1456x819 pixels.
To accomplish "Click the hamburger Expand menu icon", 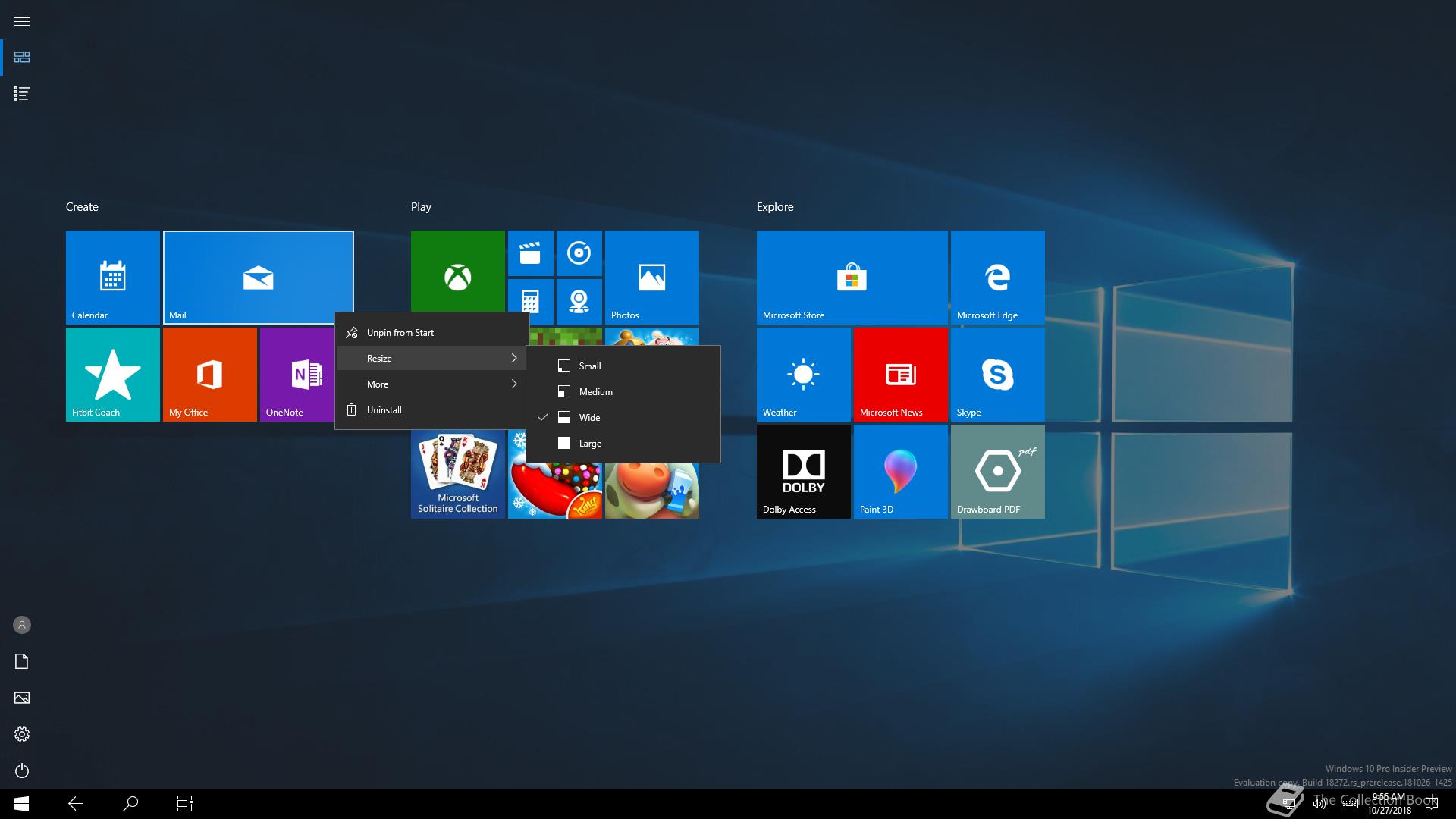I will 22,21.
